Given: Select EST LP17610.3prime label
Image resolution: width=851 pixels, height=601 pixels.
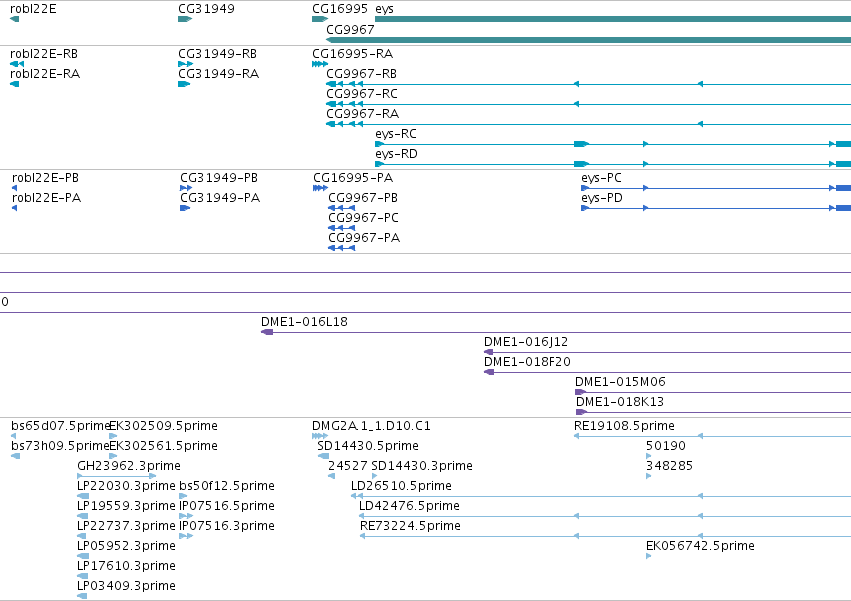Looking at the screenshot, I should (x=126, y=567).
